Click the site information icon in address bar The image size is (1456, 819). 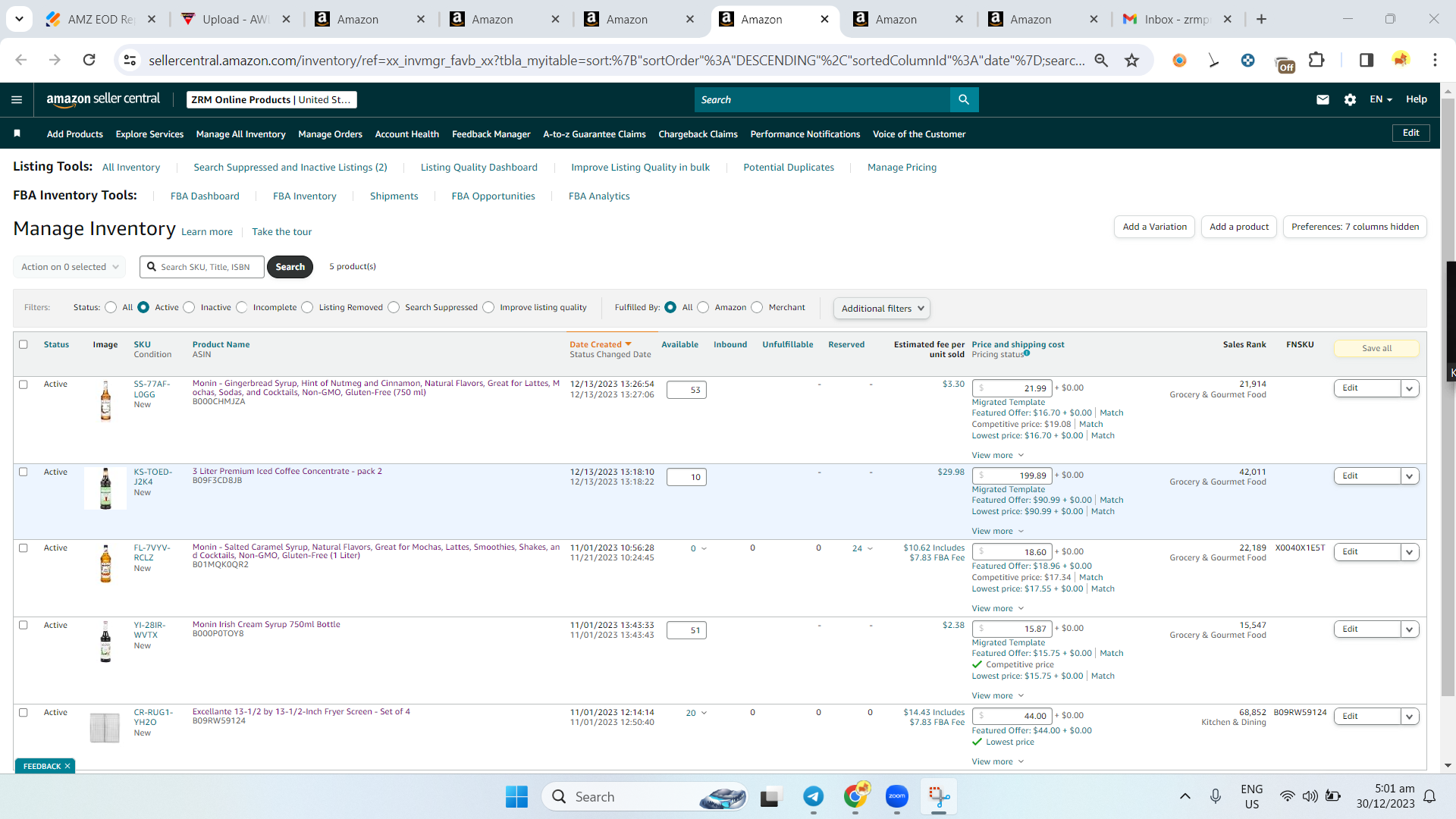click(130, 60)
